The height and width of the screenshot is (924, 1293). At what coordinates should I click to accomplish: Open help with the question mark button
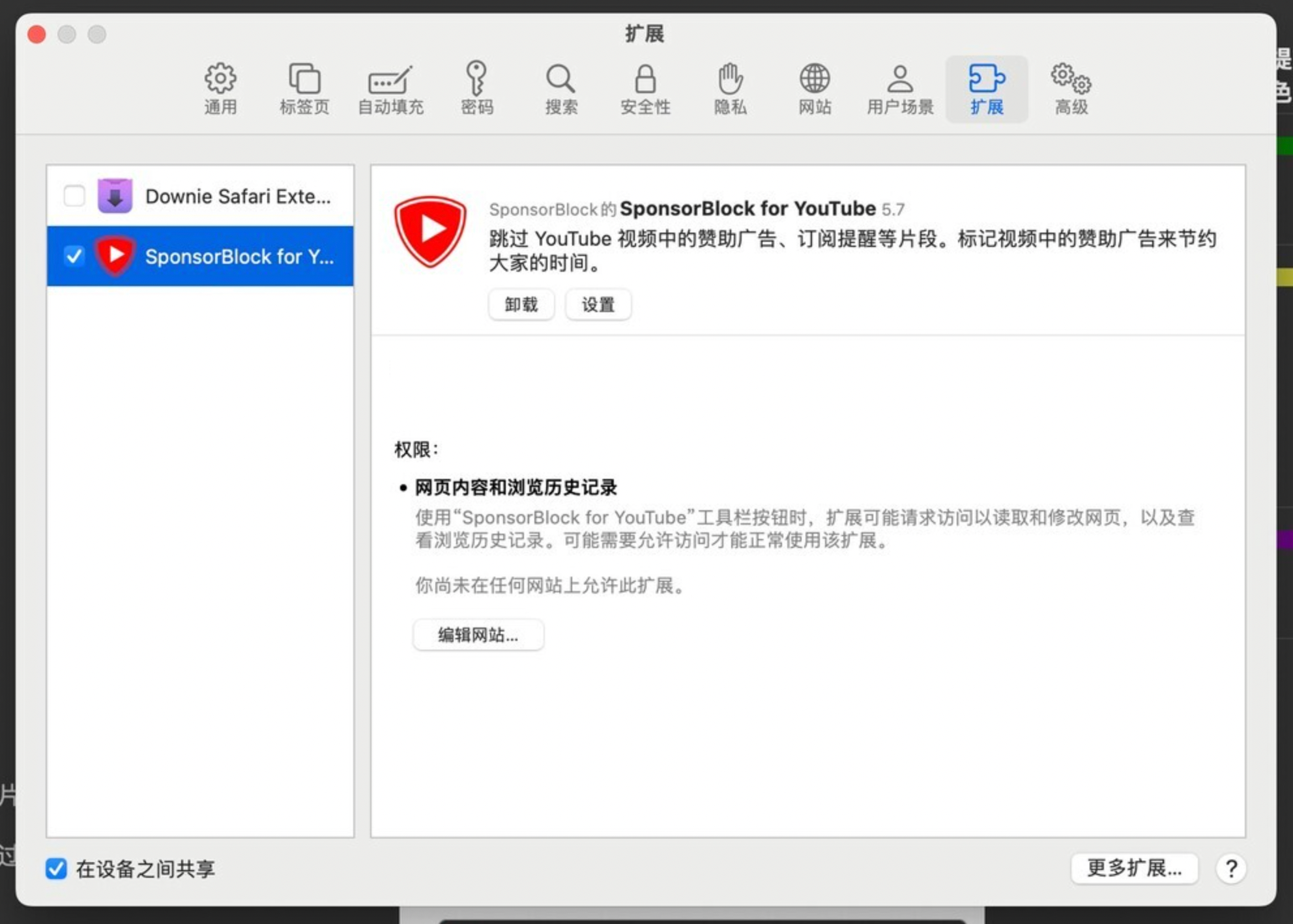[x=1231, y=869]
